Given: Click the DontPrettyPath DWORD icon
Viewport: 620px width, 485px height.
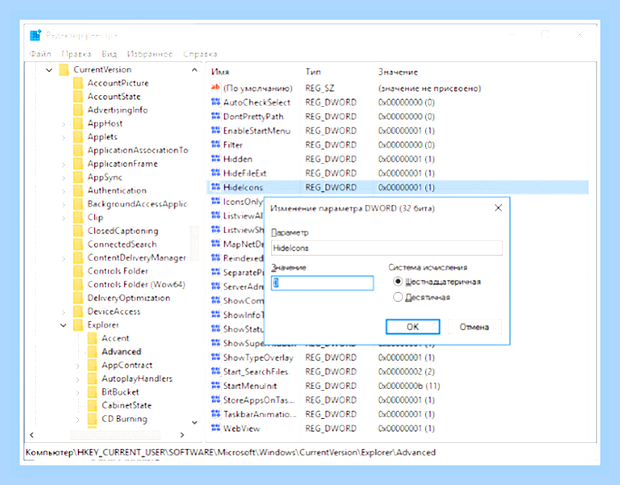Looking at the screenshot, I should 215,116.
